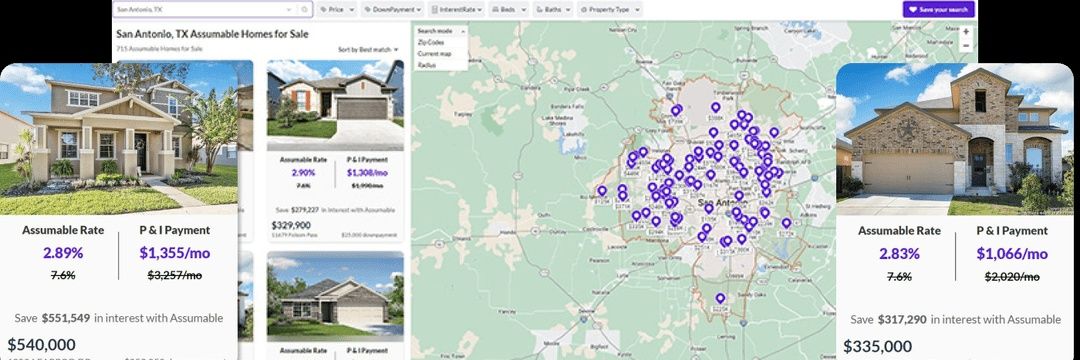Screen dimensions: 1080x360
Task: Open the Property Type filter dropdown
Action: click(x=610, y=10)
